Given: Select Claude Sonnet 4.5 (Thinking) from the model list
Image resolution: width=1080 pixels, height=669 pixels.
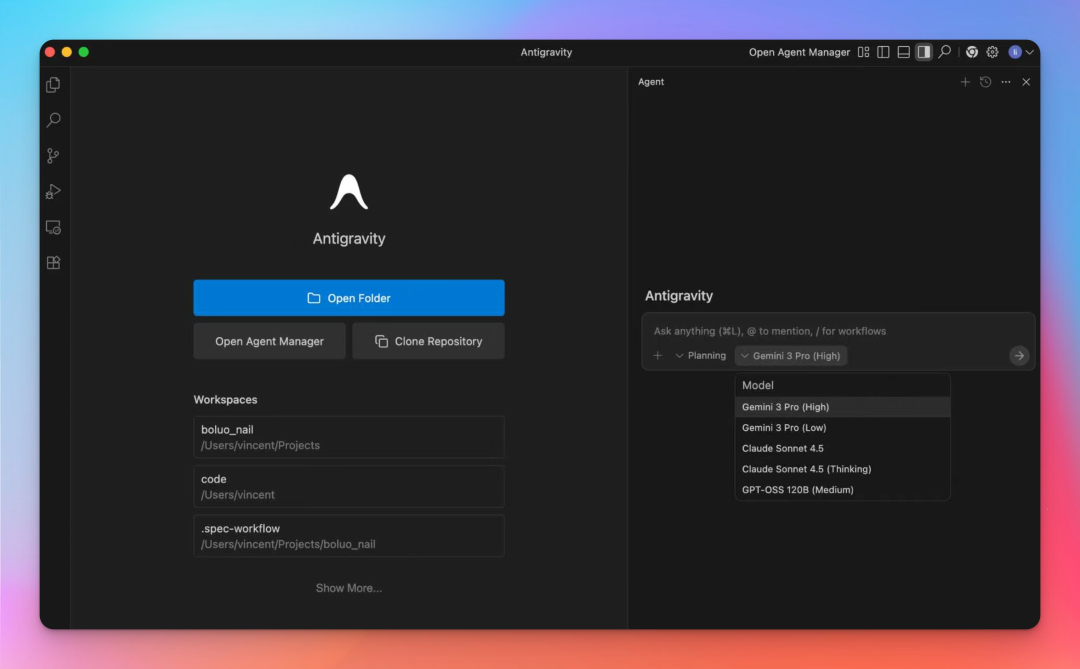Looking at the screenshot, I should [806, 469].
